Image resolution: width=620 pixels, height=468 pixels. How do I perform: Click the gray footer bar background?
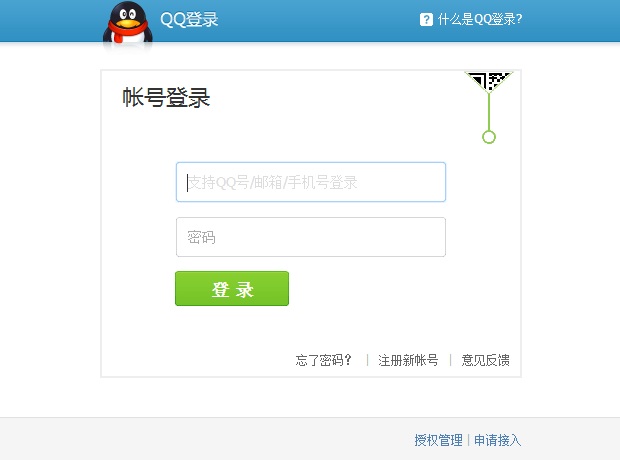(198, 439)
